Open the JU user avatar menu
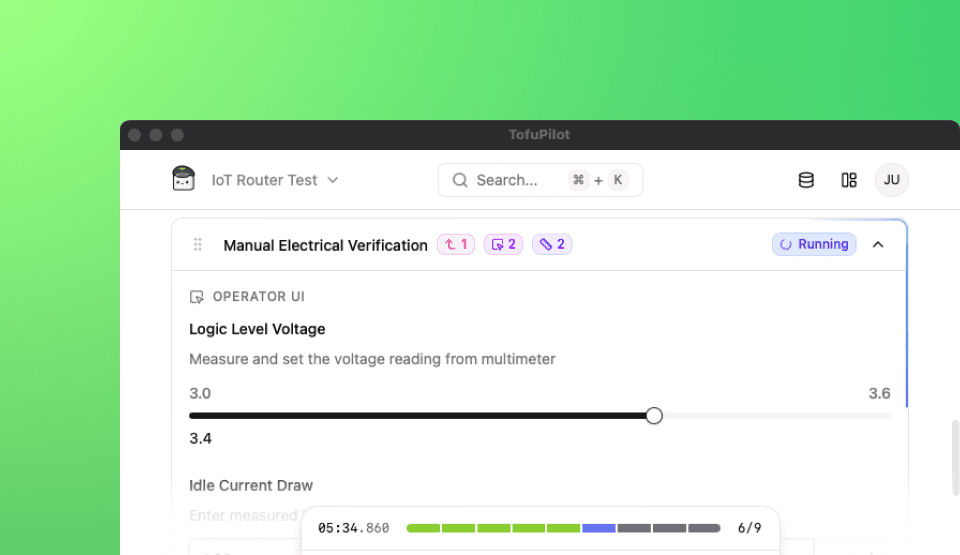Viewport: 960px width, 555px height. [x=891, y=180]
